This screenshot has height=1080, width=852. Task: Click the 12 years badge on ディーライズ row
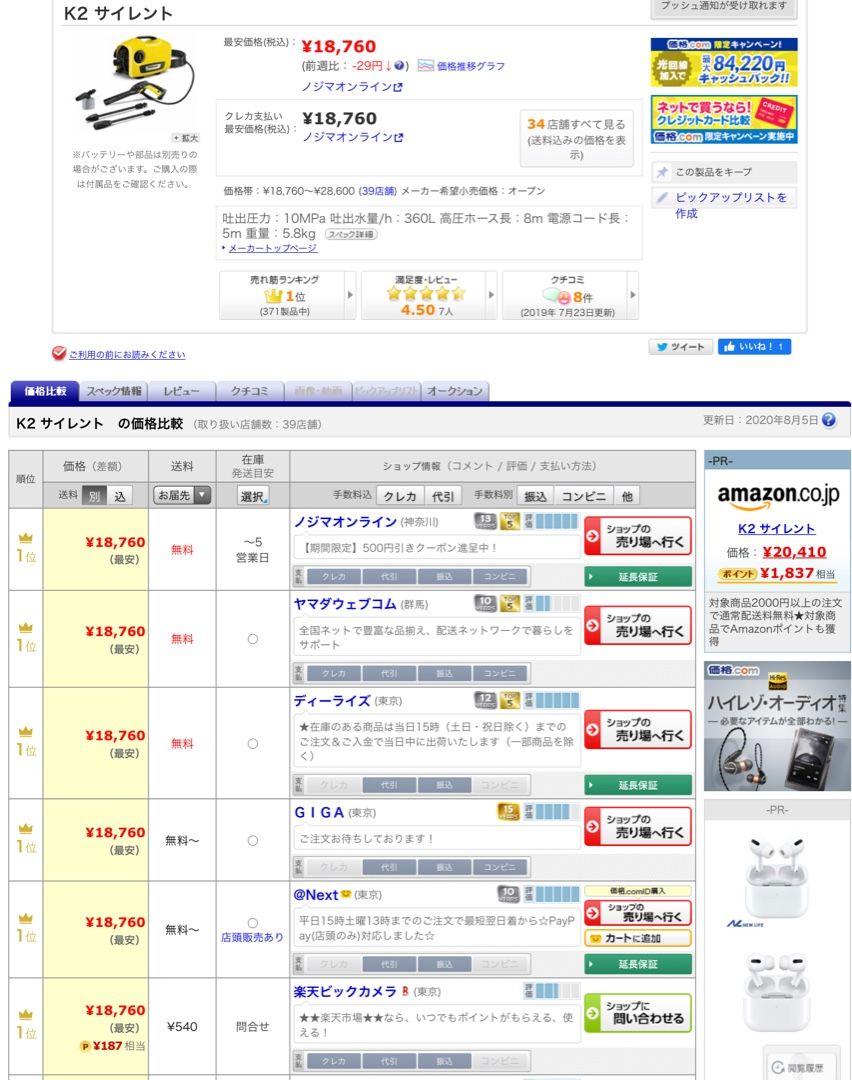click(486, 700)
